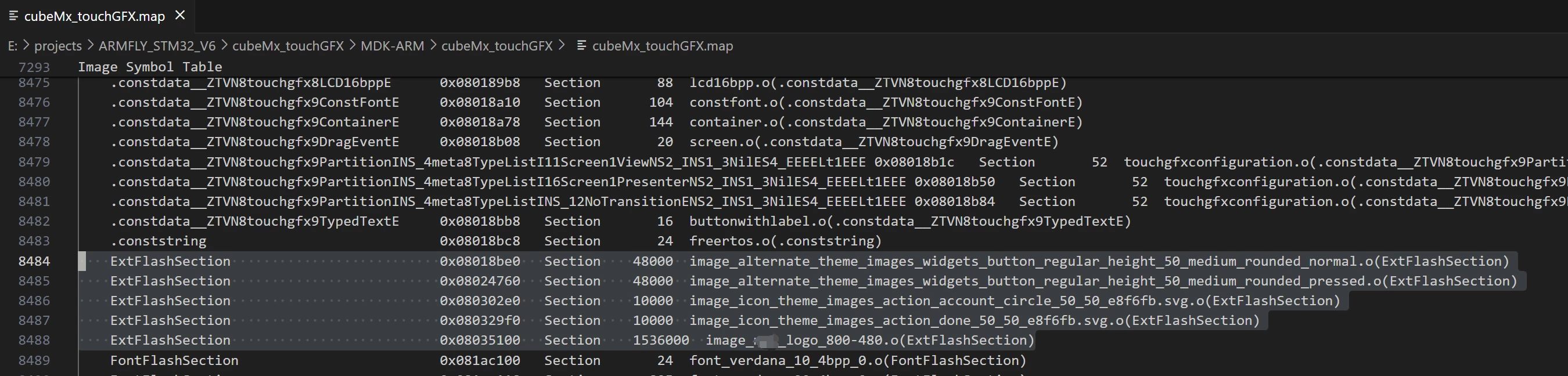Viewport: 1568px width, 376px height.
Task: Open the ARMFLY_STM32_V6 breadcrumb segment
Action: tap(157, 46)
